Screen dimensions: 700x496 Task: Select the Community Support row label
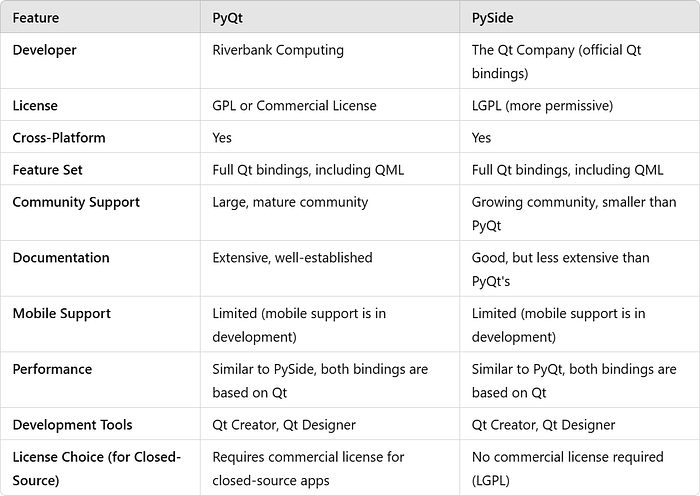click(x=76, y=202)
